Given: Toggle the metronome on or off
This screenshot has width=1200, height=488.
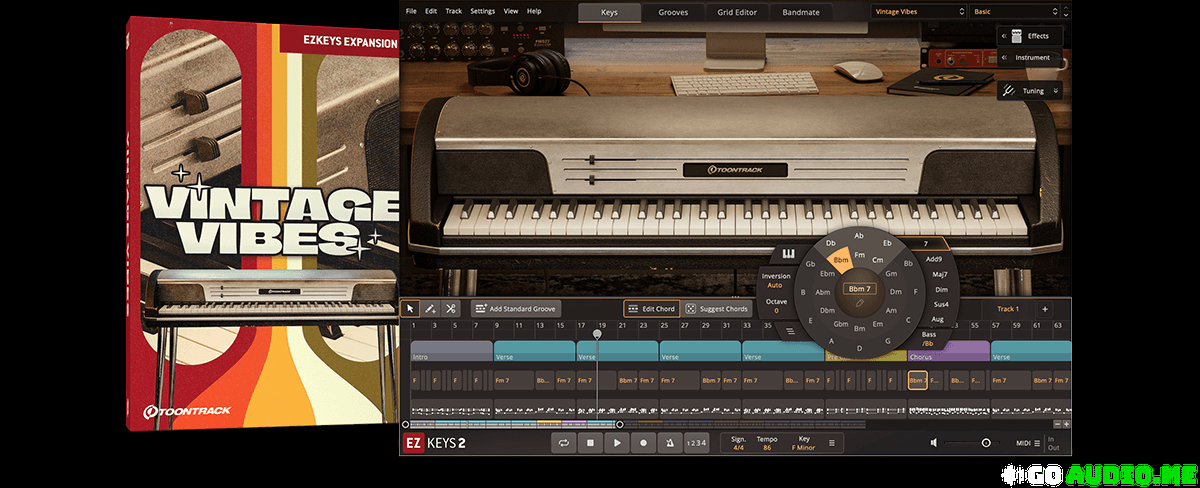Looking at the screenshot, I should coord(669,442).
